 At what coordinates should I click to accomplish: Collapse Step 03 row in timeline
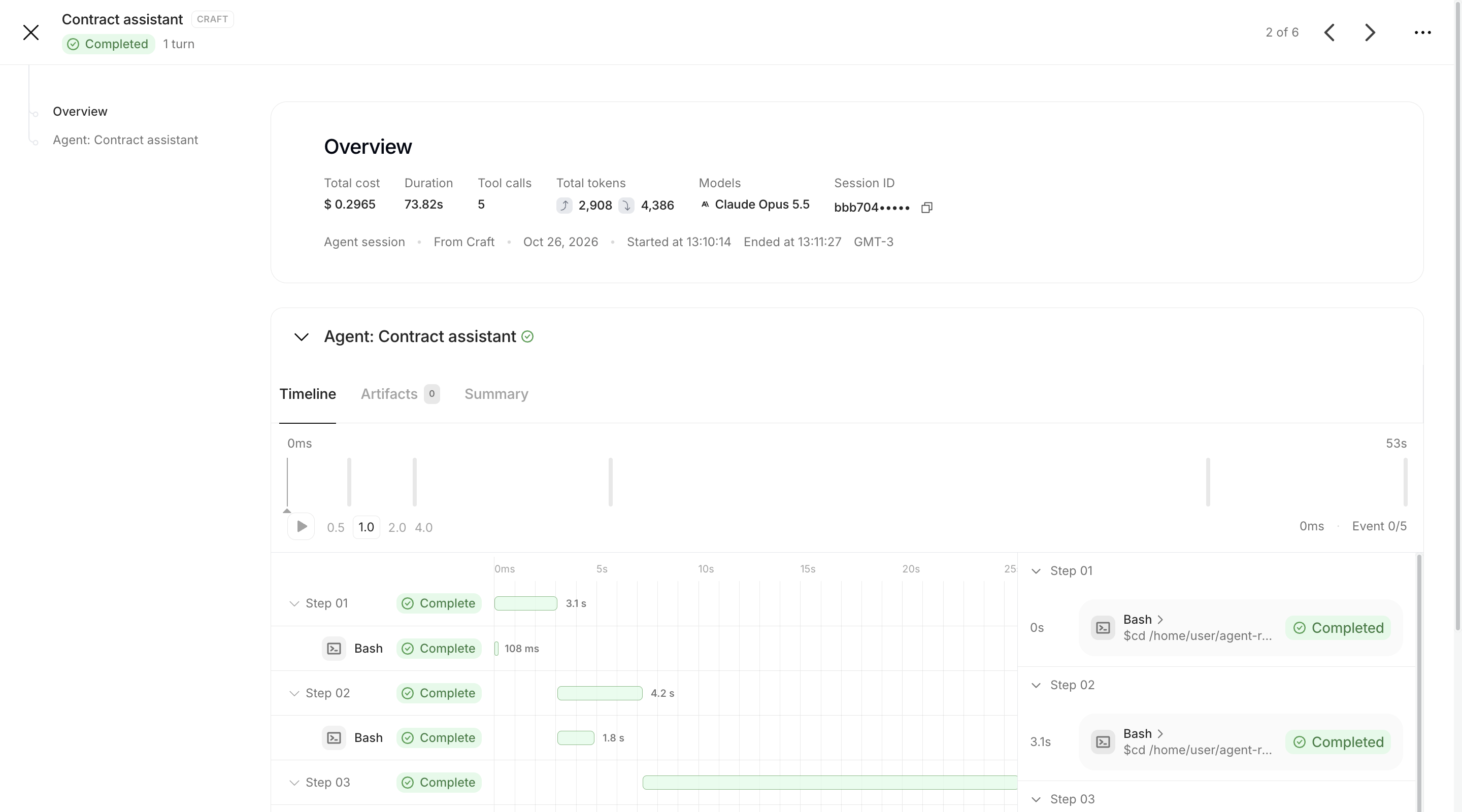(x=294, y=783)
